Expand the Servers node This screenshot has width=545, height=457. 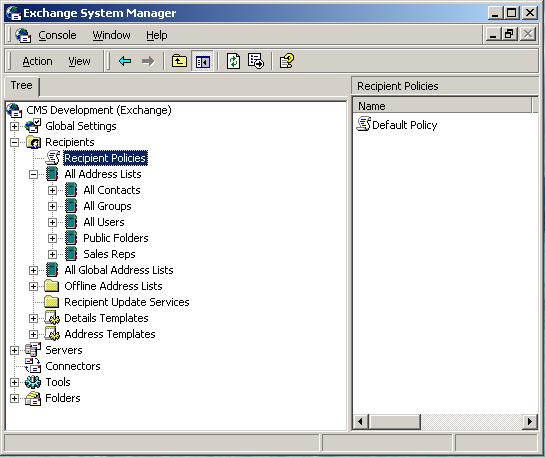(14, 350)
